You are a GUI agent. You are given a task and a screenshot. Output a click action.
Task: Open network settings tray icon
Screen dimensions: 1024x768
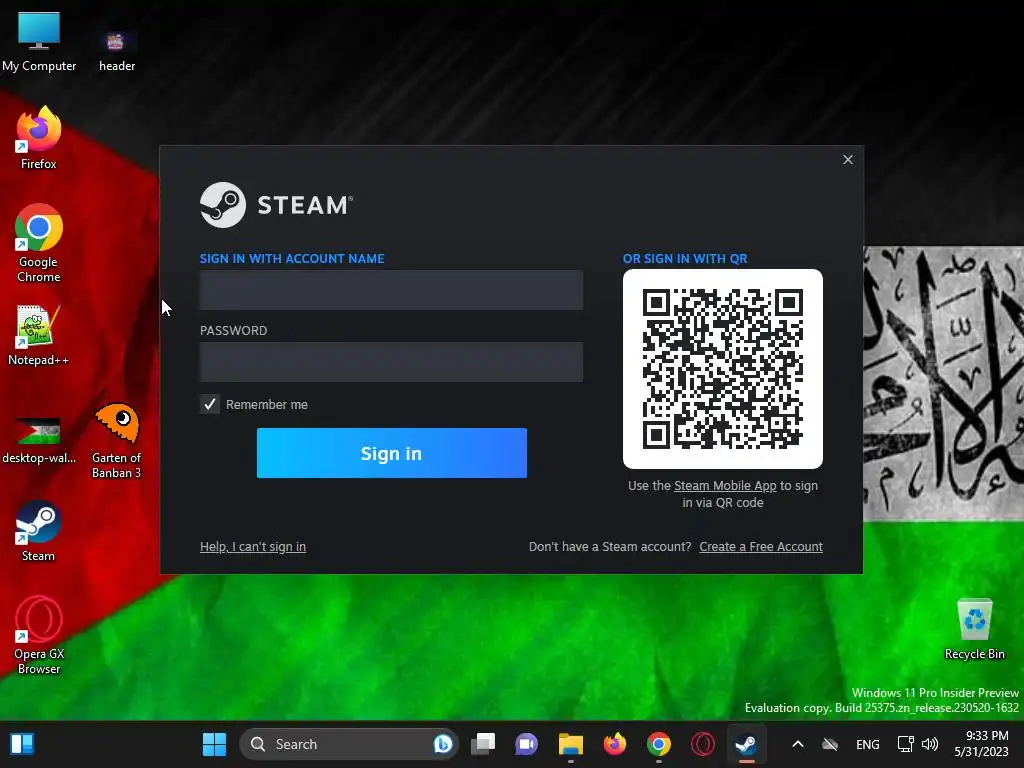click(906, 744)
